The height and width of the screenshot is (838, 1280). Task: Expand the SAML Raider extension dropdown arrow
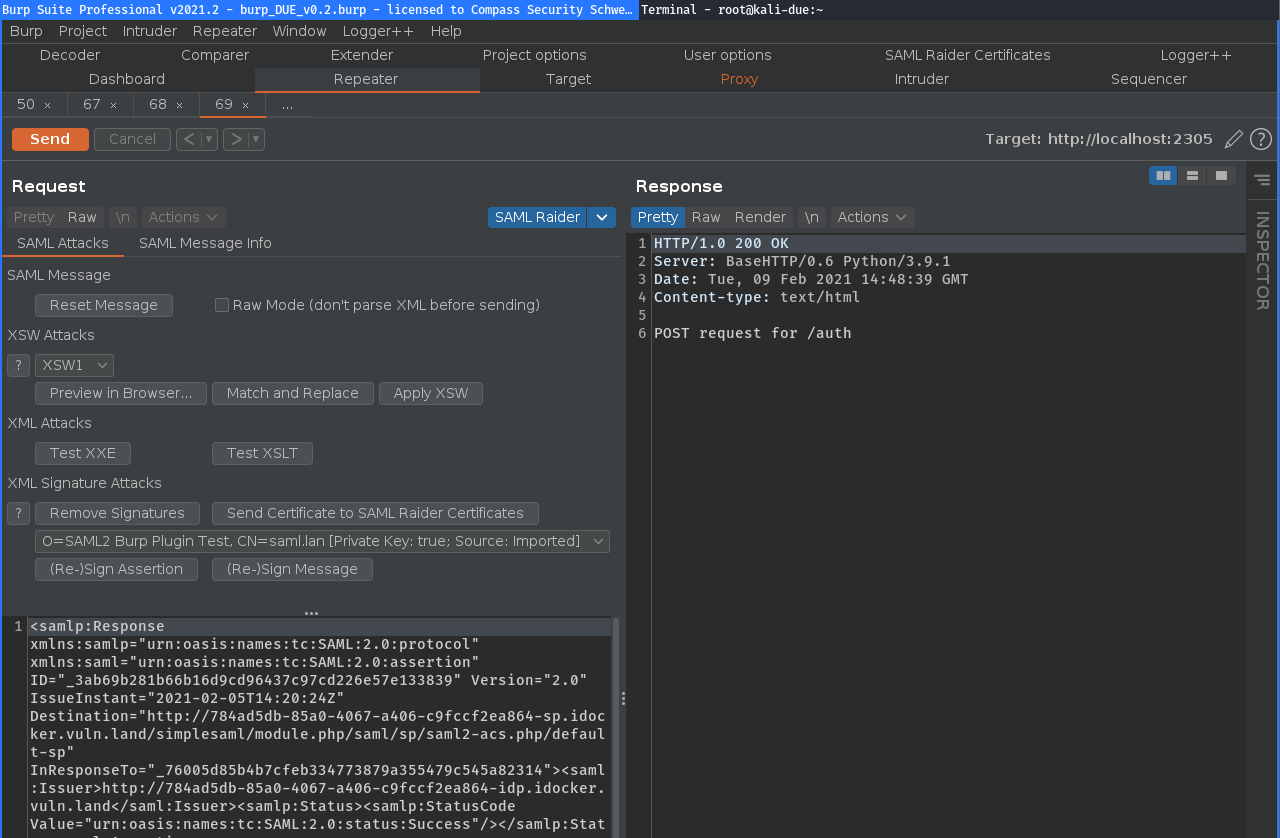[x=601, y=217]
